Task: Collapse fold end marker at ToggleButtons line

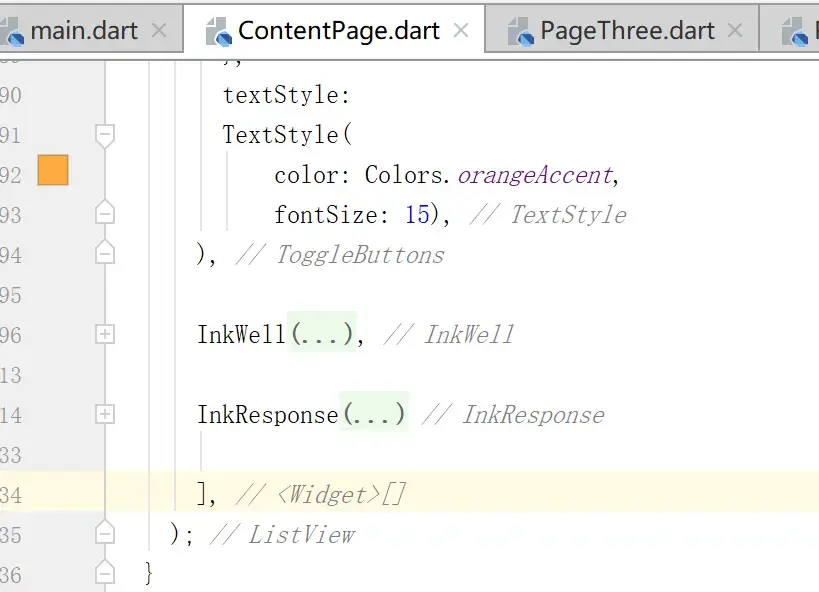Action: coord(105,252)
